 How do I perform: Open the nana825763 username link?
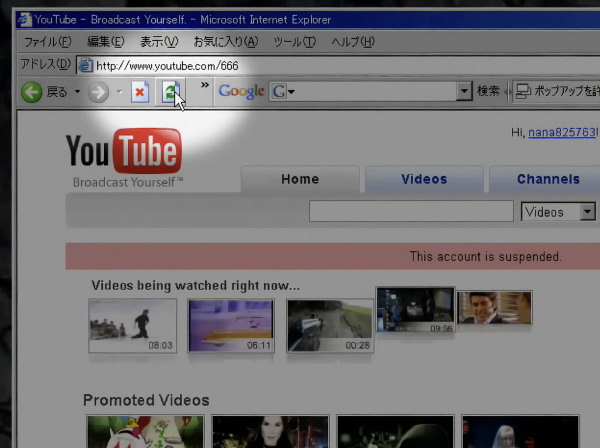[562, 132]
